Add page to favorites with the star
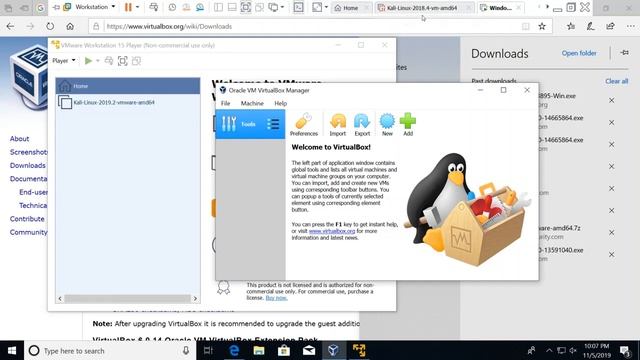The height and width of the screenshot is (360, 640). point(542,26)
